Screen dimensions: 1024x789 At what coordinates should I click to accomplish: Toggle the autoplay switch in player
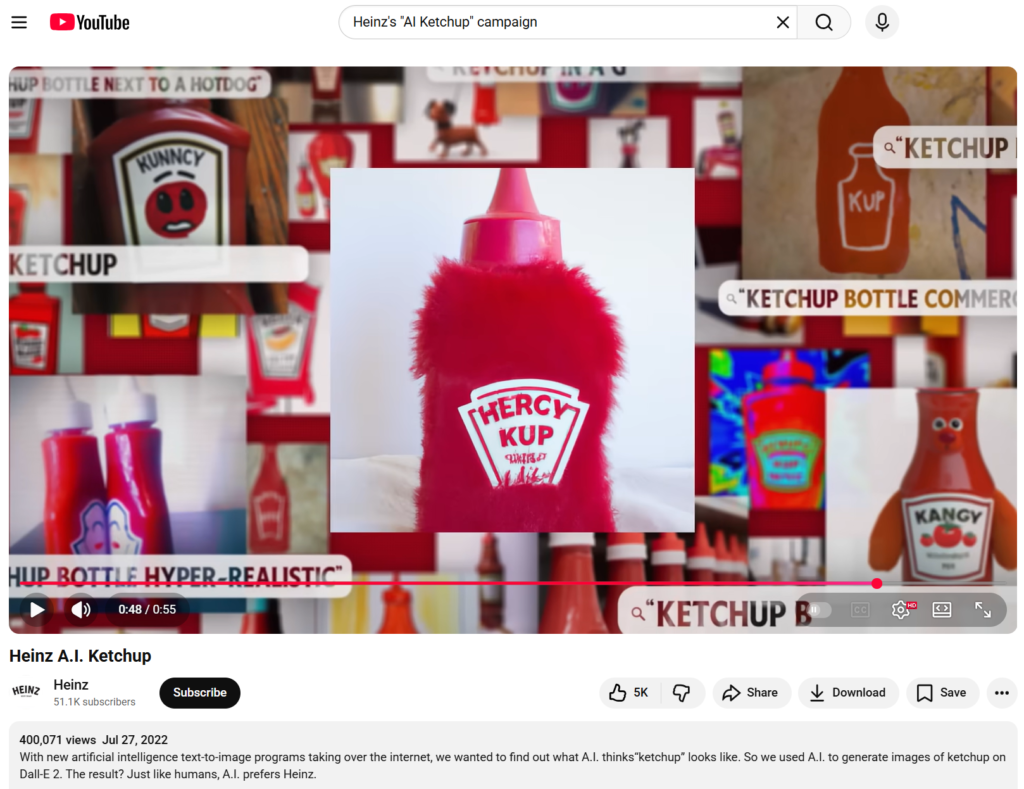(819, 609)
